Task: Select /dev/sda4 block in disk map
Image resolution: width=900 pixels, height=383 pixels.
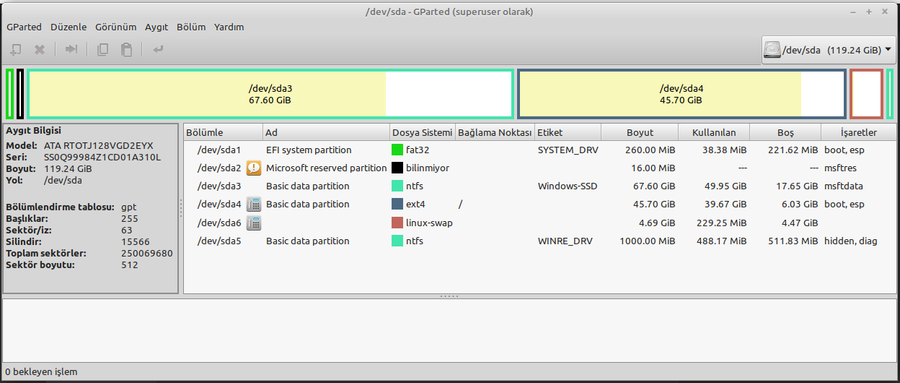Action: click(x=681, y=94)
